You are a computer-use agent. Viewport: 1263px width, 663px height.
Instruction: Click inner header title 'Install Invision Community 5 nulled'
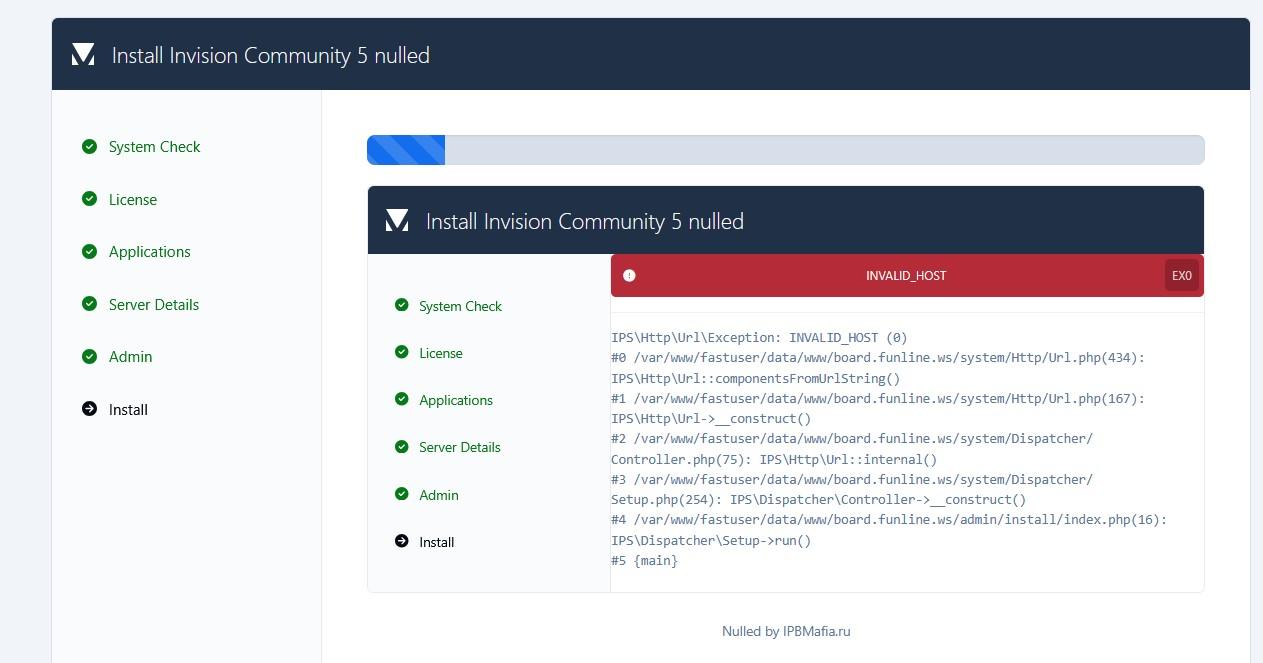[x=585, y=221]
